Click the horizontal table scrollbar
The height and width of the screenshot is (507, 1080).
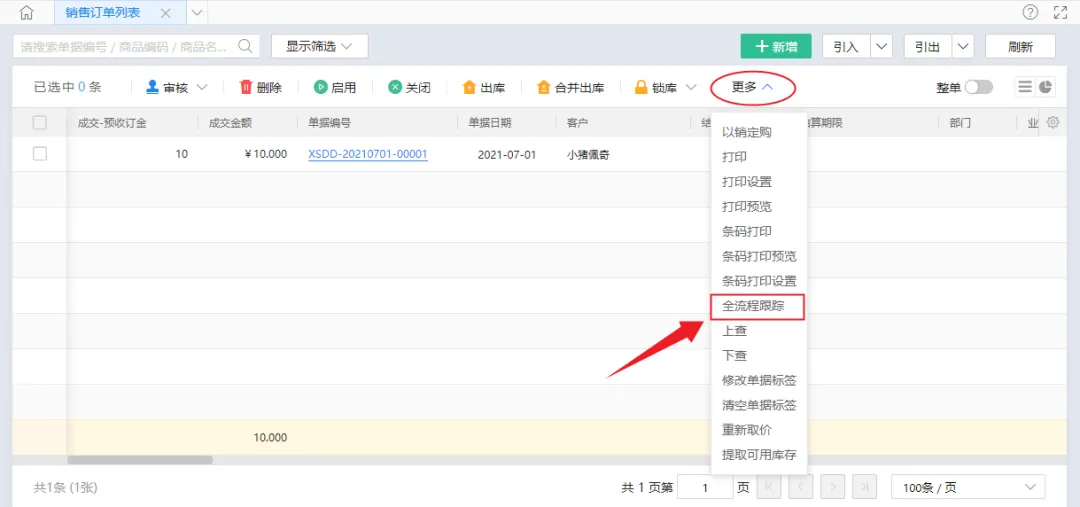point(140,459)
